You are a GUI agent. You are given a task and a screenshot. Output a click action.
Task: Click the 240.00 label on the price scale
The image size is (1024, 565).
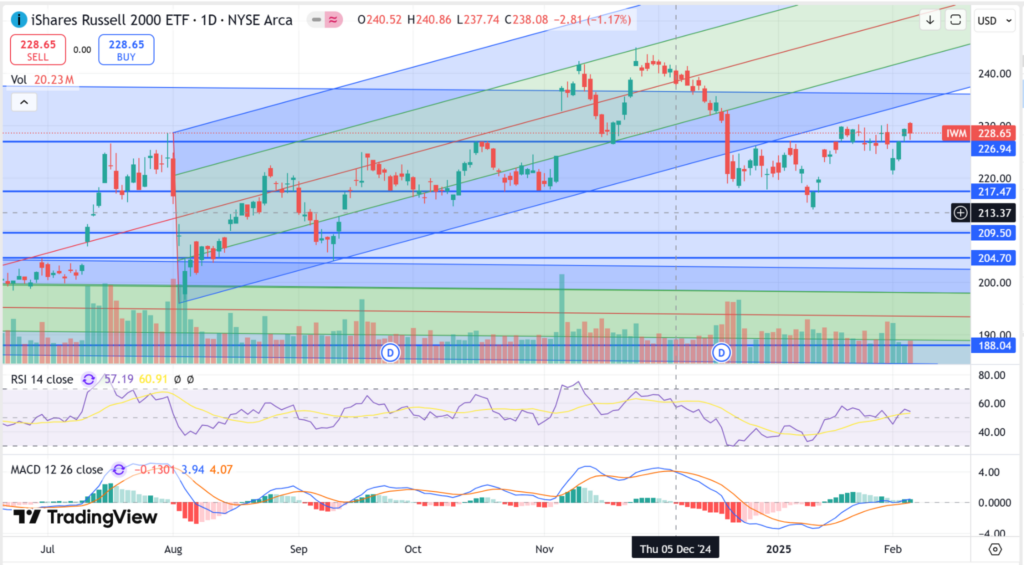click(995, 74)
